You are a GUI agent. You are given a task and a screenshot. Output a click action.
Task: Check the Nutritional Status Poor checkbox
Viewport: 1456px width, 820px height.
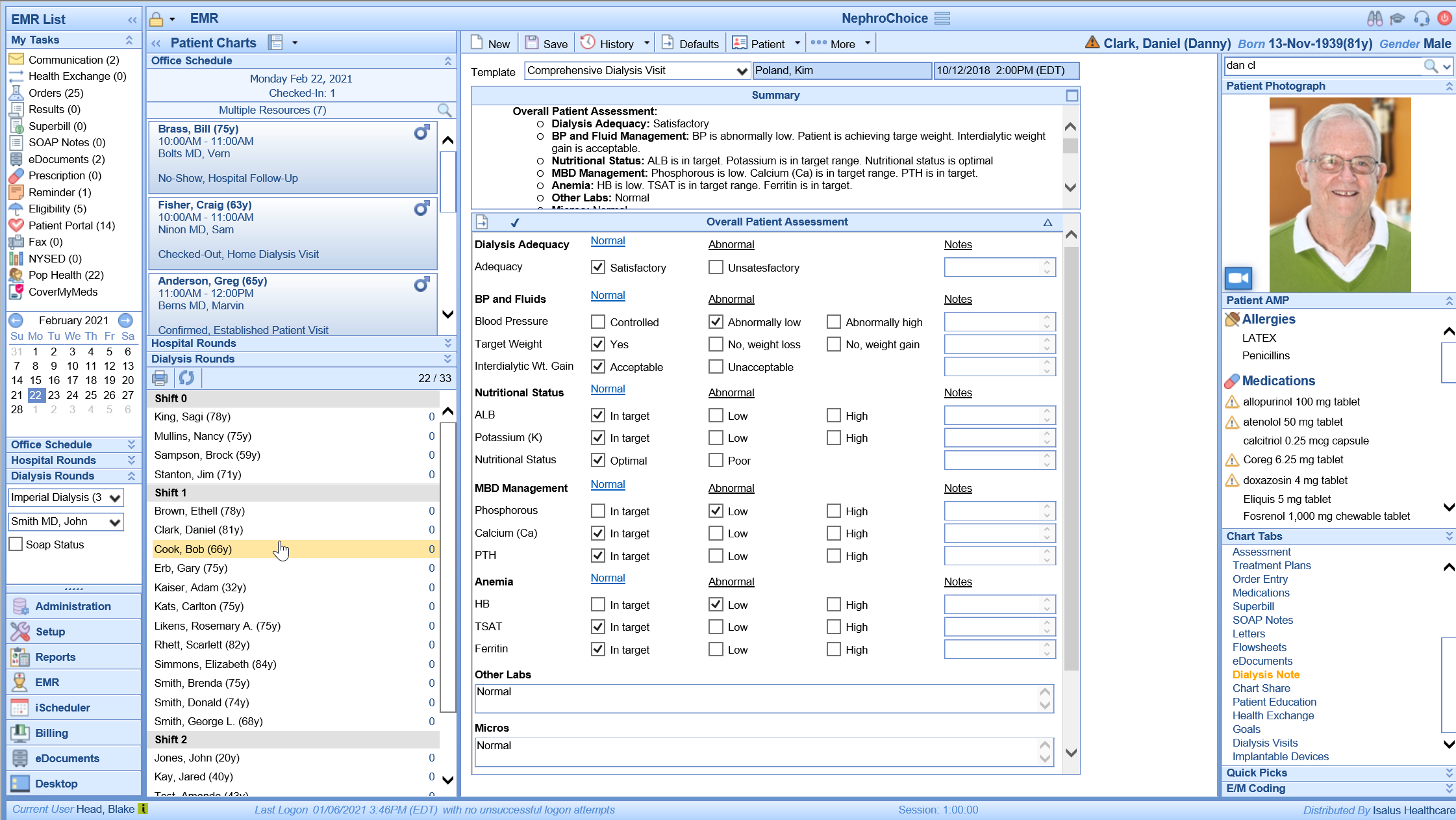[716, 460]
